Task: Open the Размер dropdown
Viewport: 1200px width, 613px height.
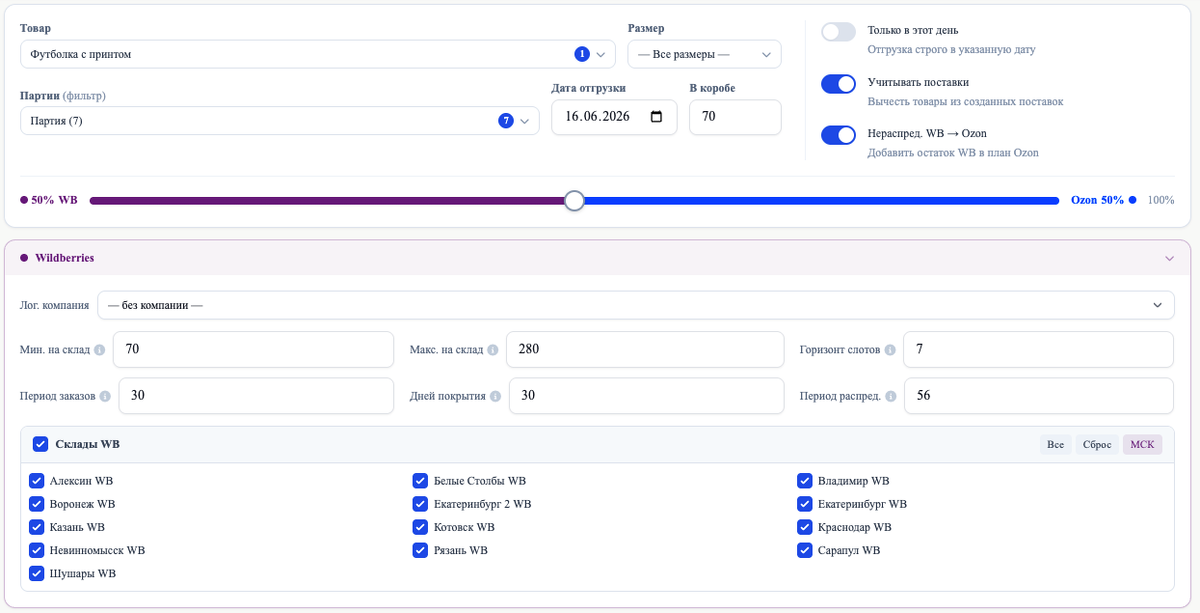Action: click(x=704, y=54)
